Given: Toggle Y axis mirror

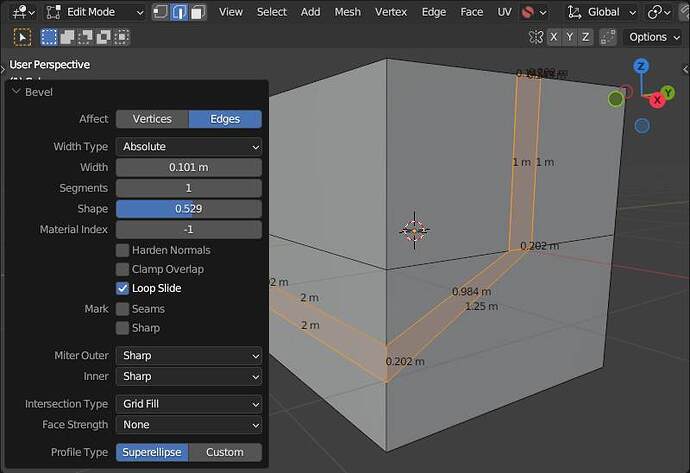Looking at the screenshot, I should tap(570, 37).
